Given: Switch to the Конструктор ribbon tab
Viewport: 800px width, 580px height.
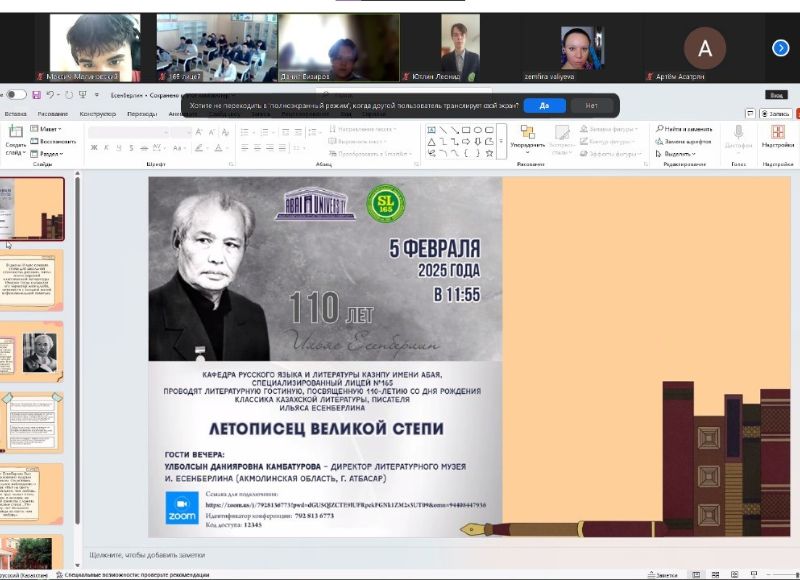Looking at the screenshot, I should pos(98,114).
